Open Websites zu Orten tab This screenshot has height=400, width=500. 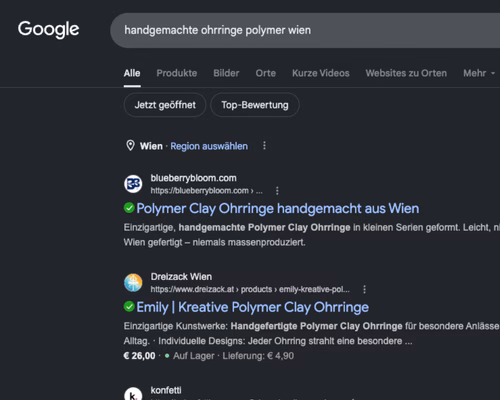coord(406,73)
